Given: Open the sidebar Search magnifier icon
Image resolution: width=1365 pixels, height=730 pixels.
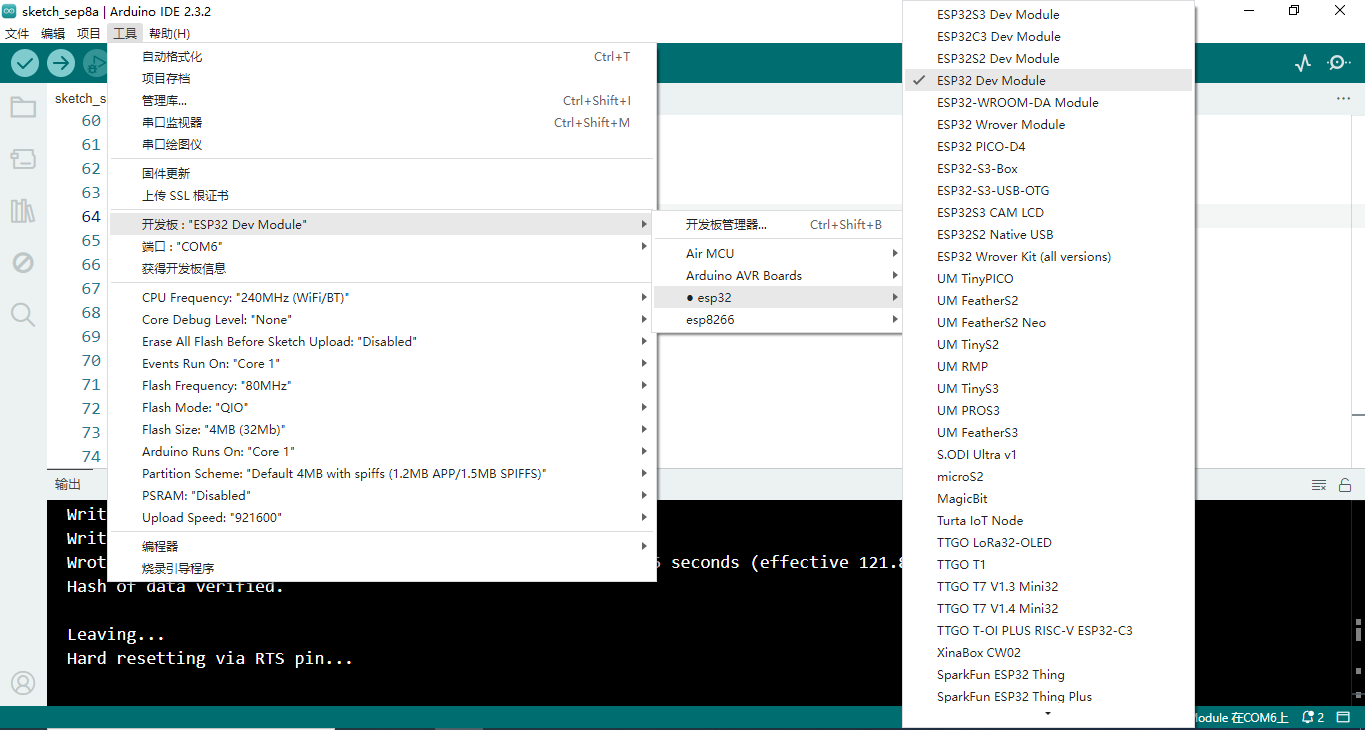Looking at the screenshot, I should tap(23, 315).
